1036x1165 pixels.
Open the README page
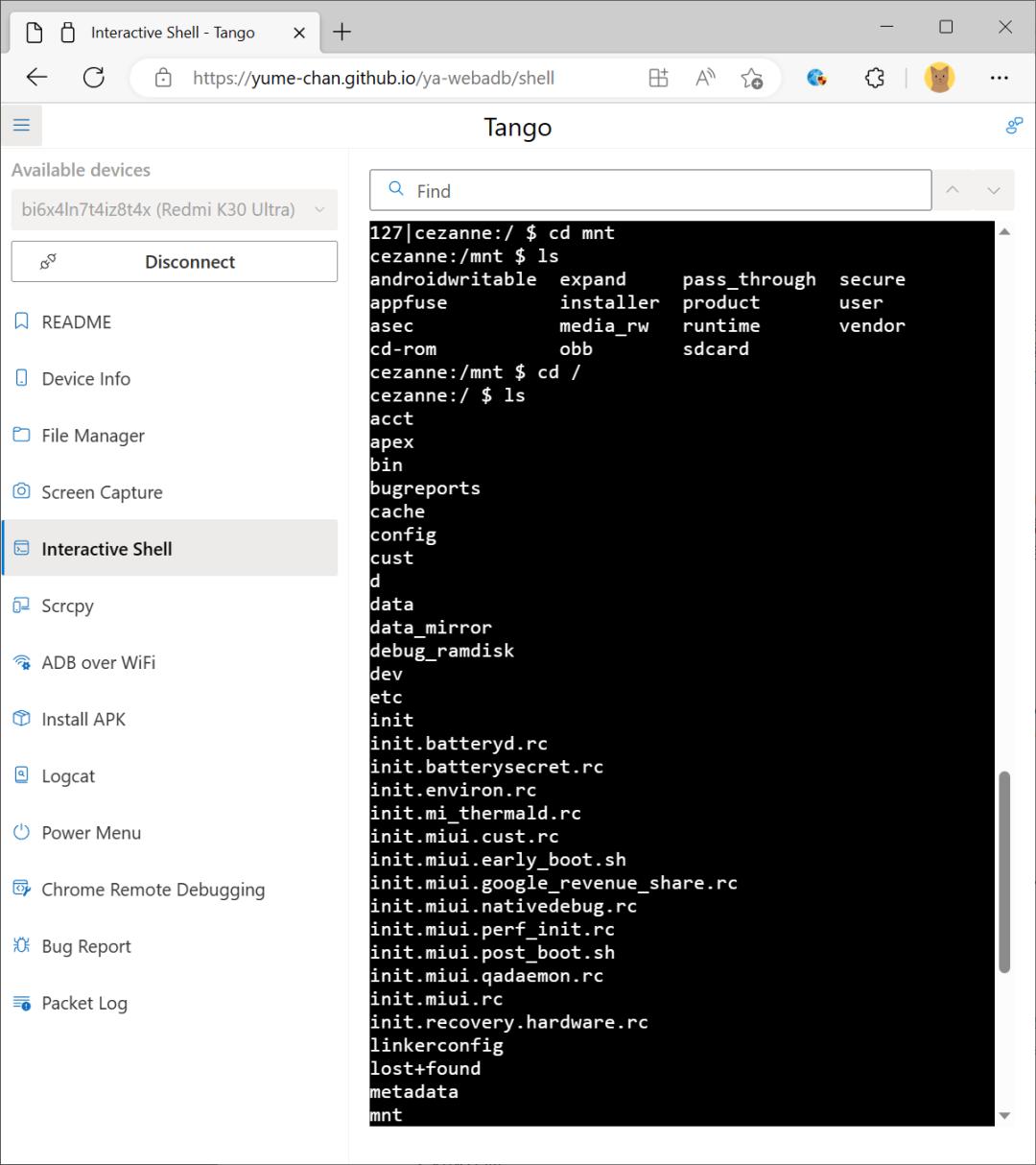(x=77, y=322)
